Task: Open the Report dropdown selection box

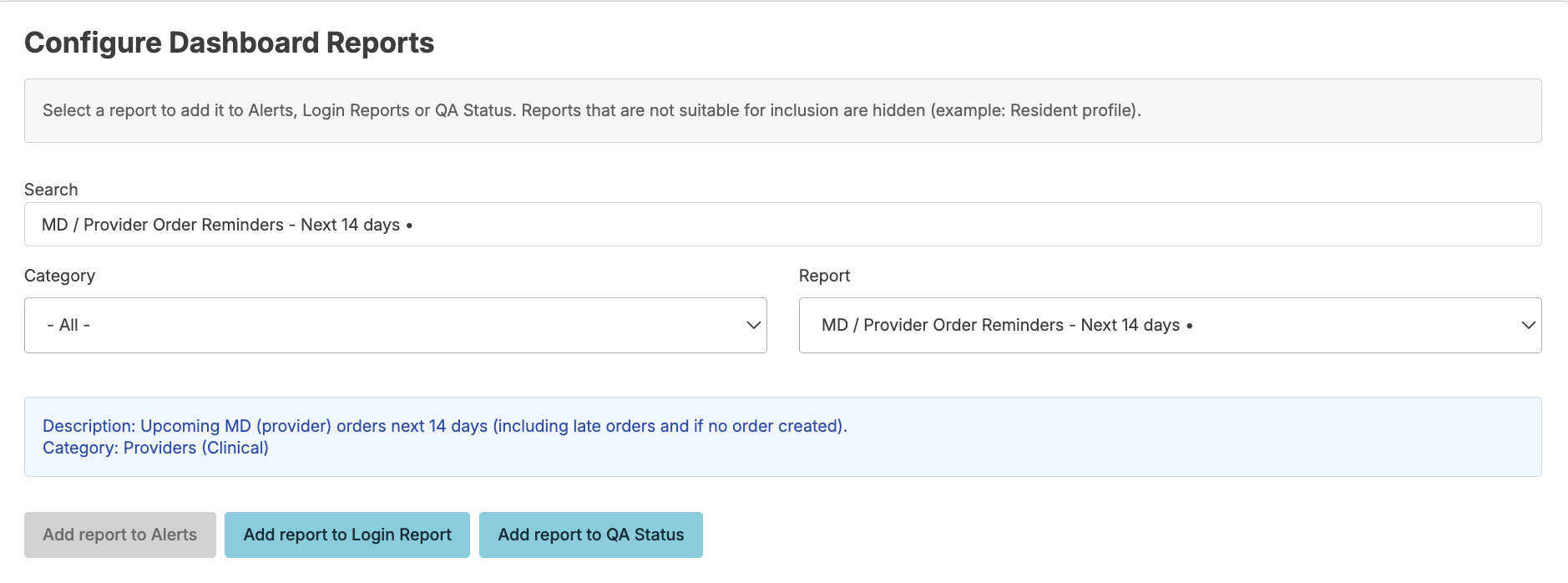Action: [x=1169, y=325]
